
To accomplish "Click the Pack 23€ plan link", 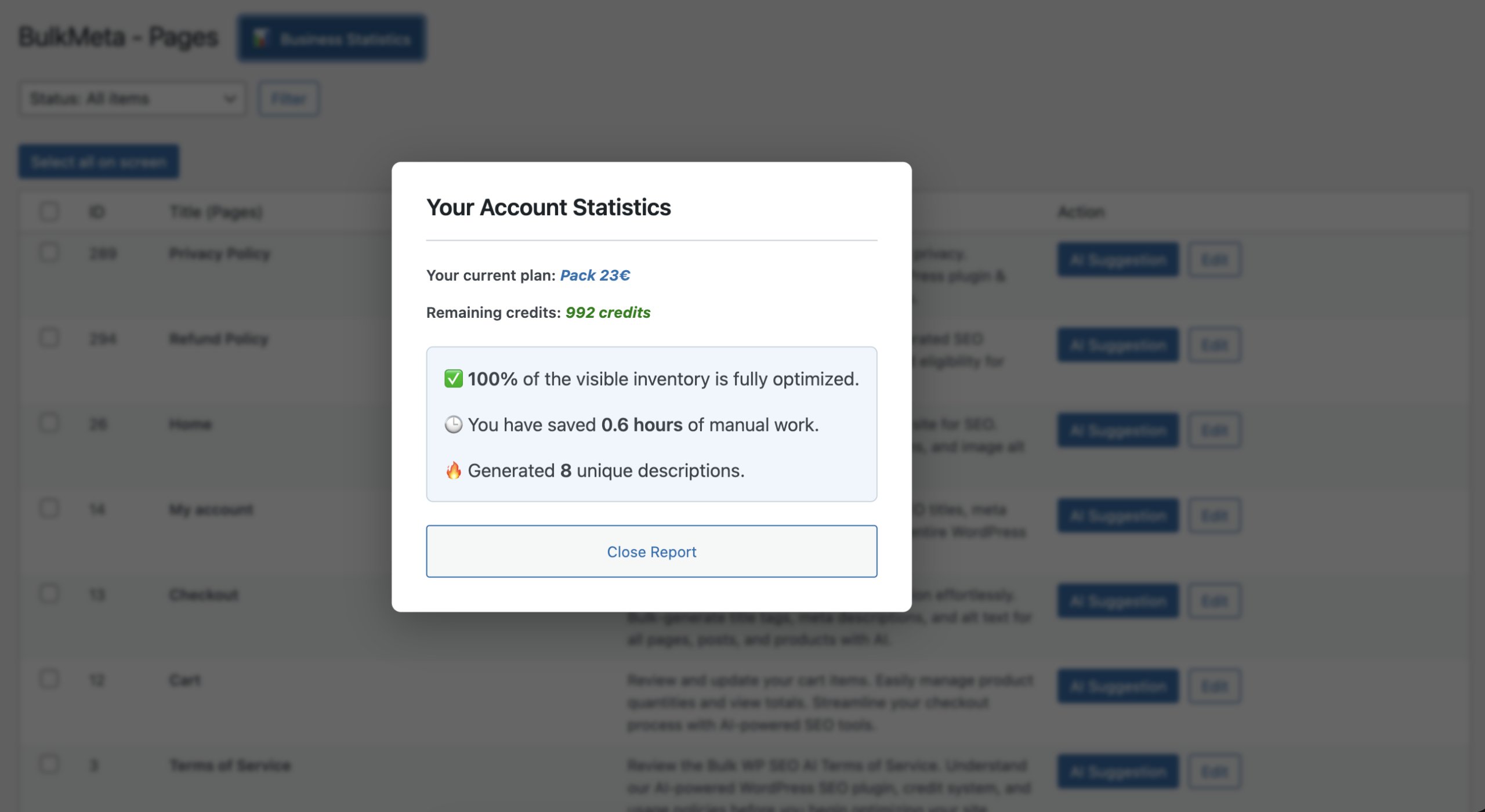I will pos(595,275).
